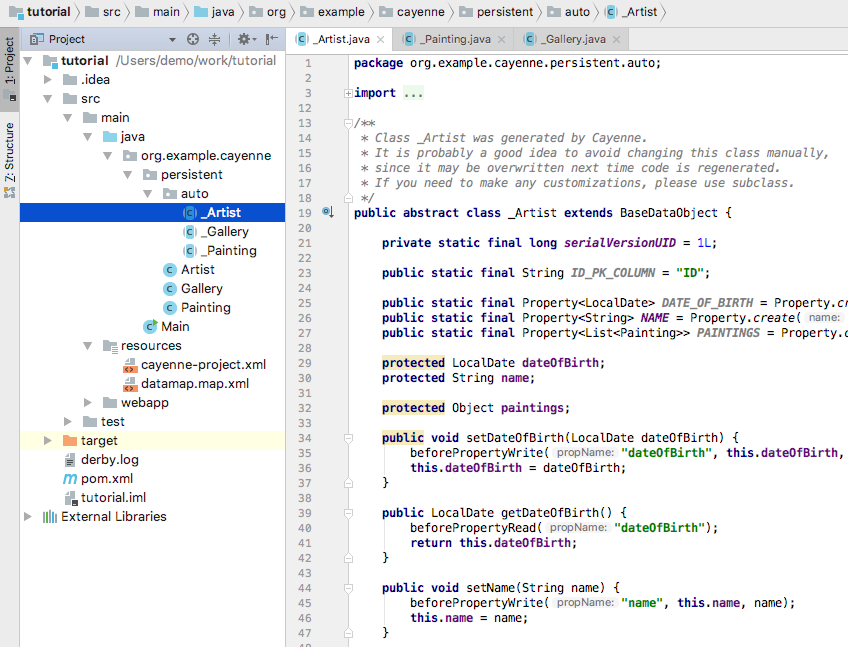This screenshot has height=647, width=848.
Task: Click the implemented-class gutter marker on line 19
Action: click(328, 213)
